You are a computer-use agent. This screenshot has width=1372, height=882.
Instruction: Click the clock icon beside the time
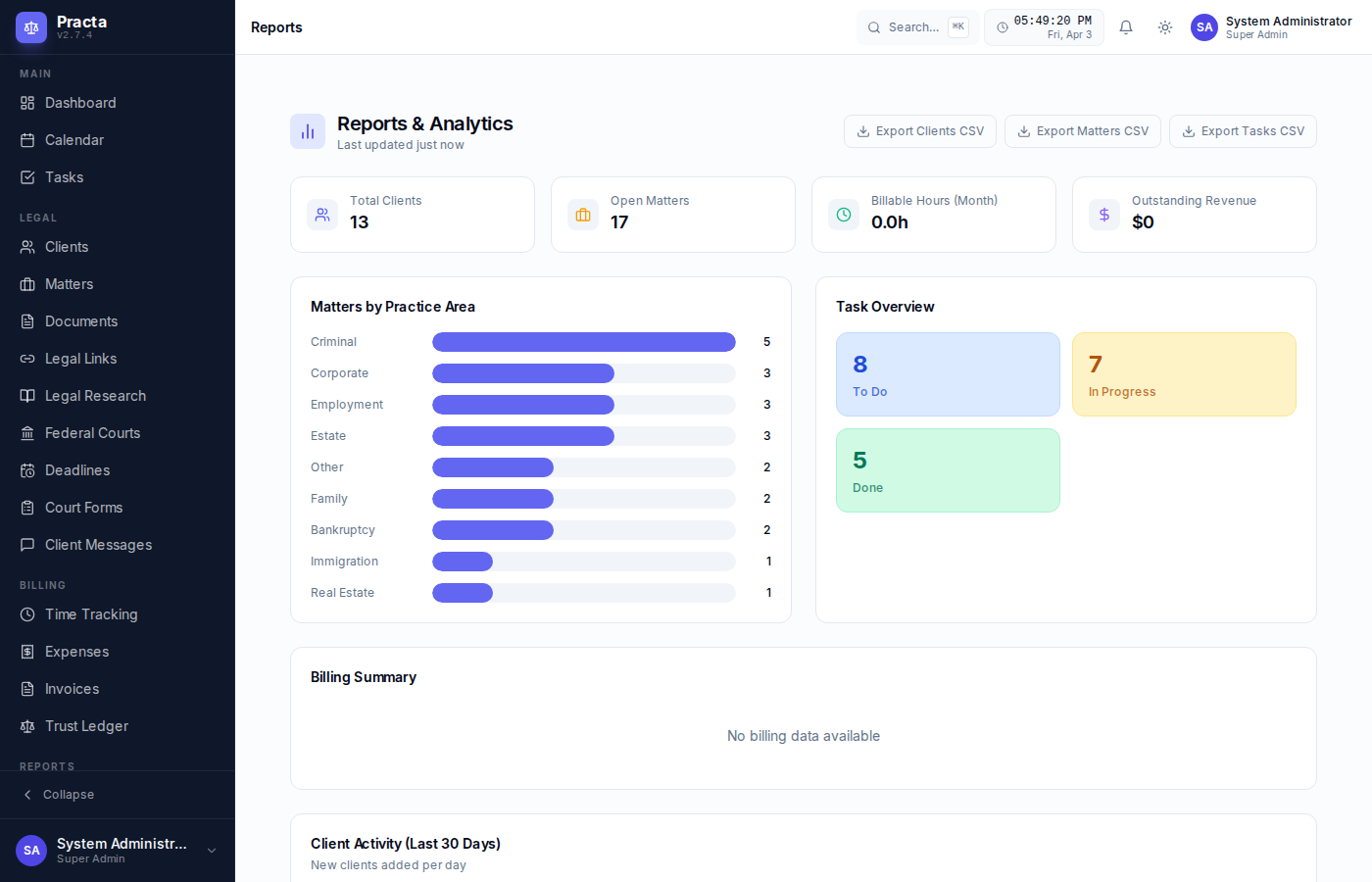pyautogui.click(x=1003, y=27)
